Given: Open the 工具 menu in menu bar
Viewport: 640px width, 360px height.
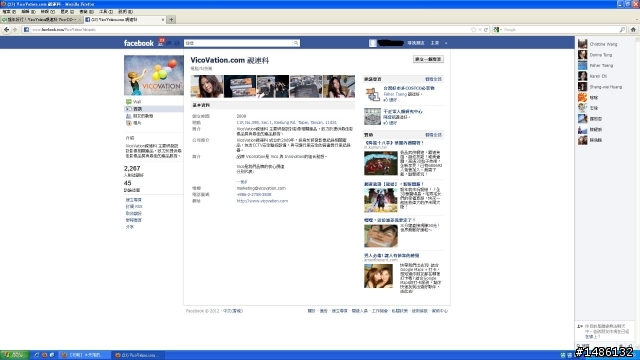Looking at the screenshot, I should 106,12.
